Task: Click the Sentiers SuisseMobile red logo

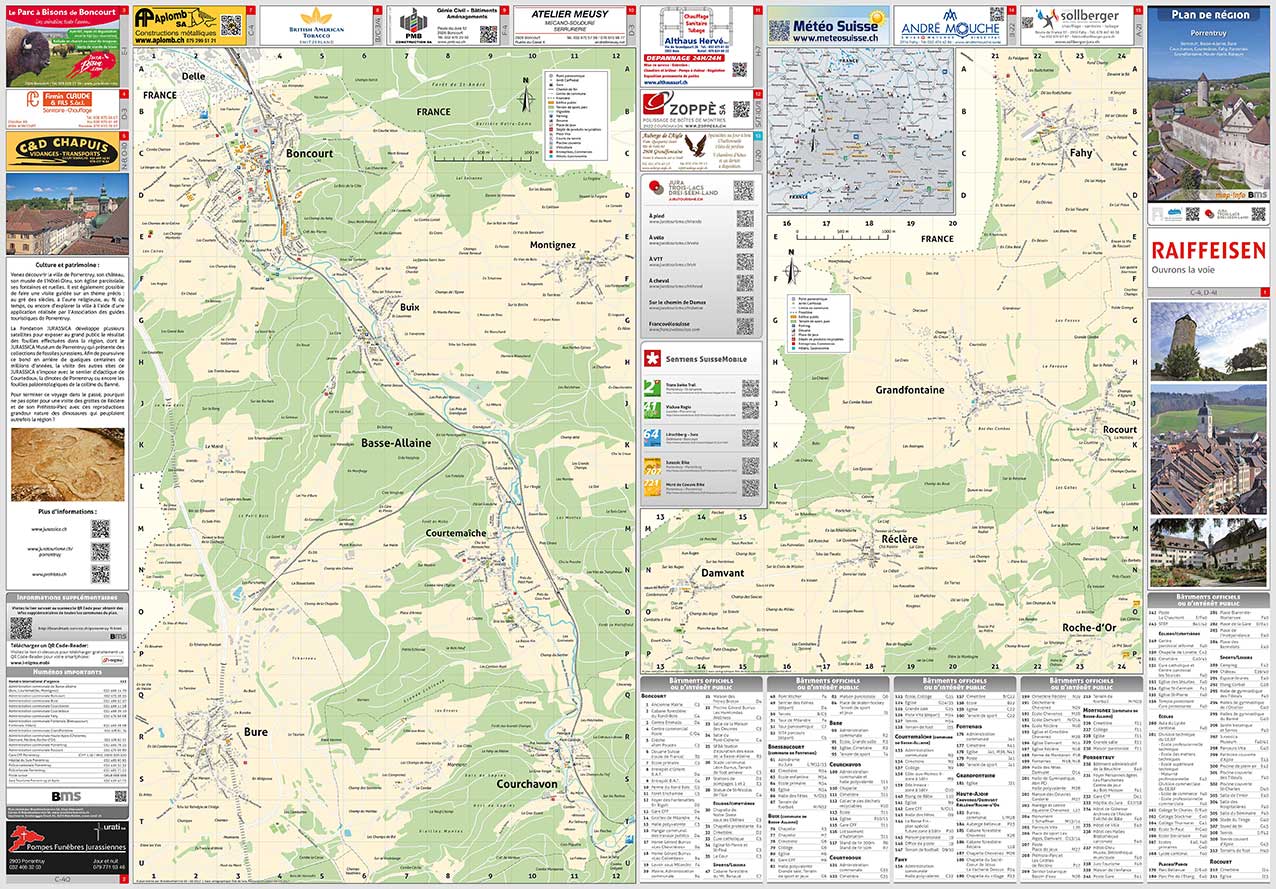Action: click(653, 358)
